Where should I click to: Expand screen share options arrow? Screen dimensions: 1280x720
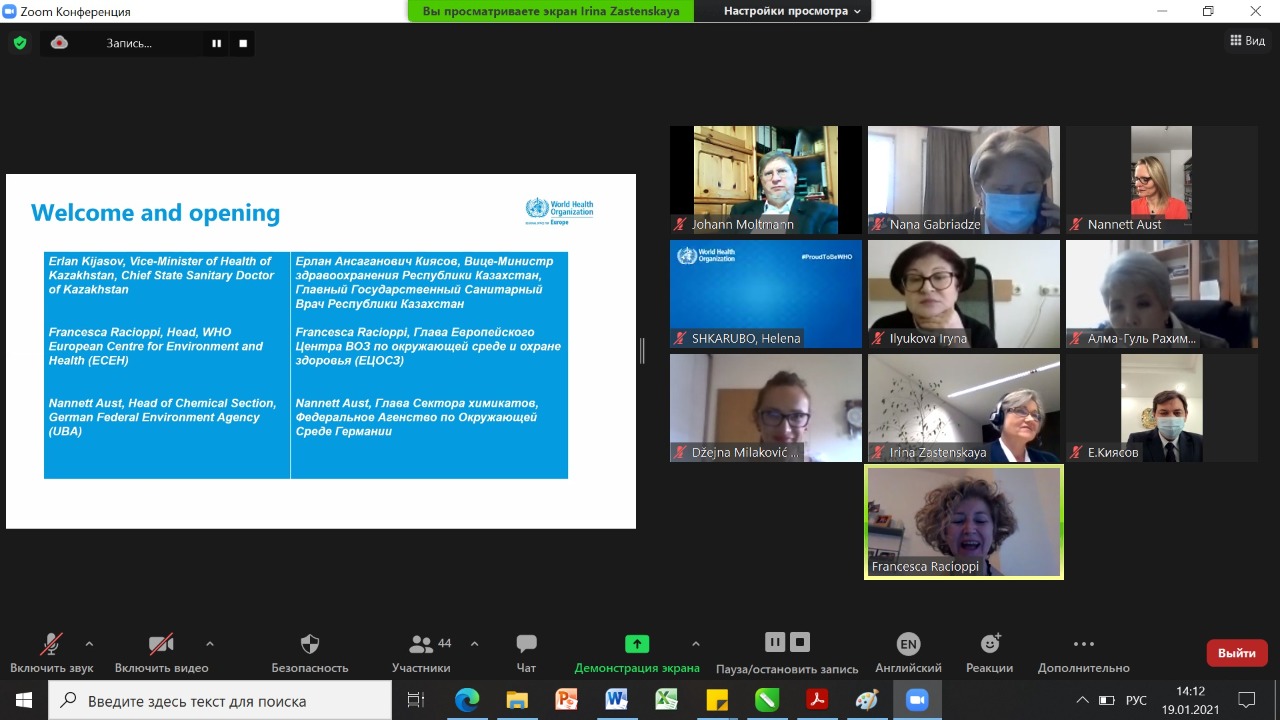coord(696,643)
